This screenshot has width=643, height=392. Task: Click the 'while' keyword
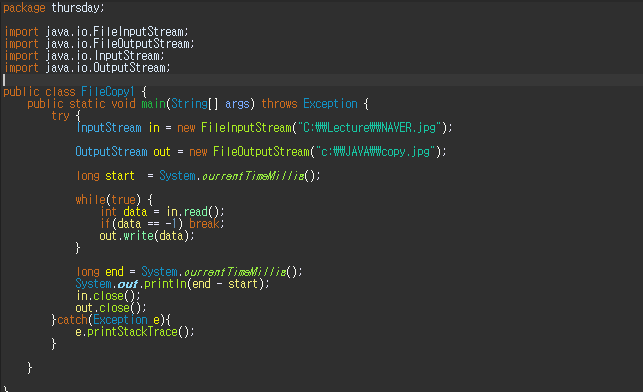coord(90,200)
